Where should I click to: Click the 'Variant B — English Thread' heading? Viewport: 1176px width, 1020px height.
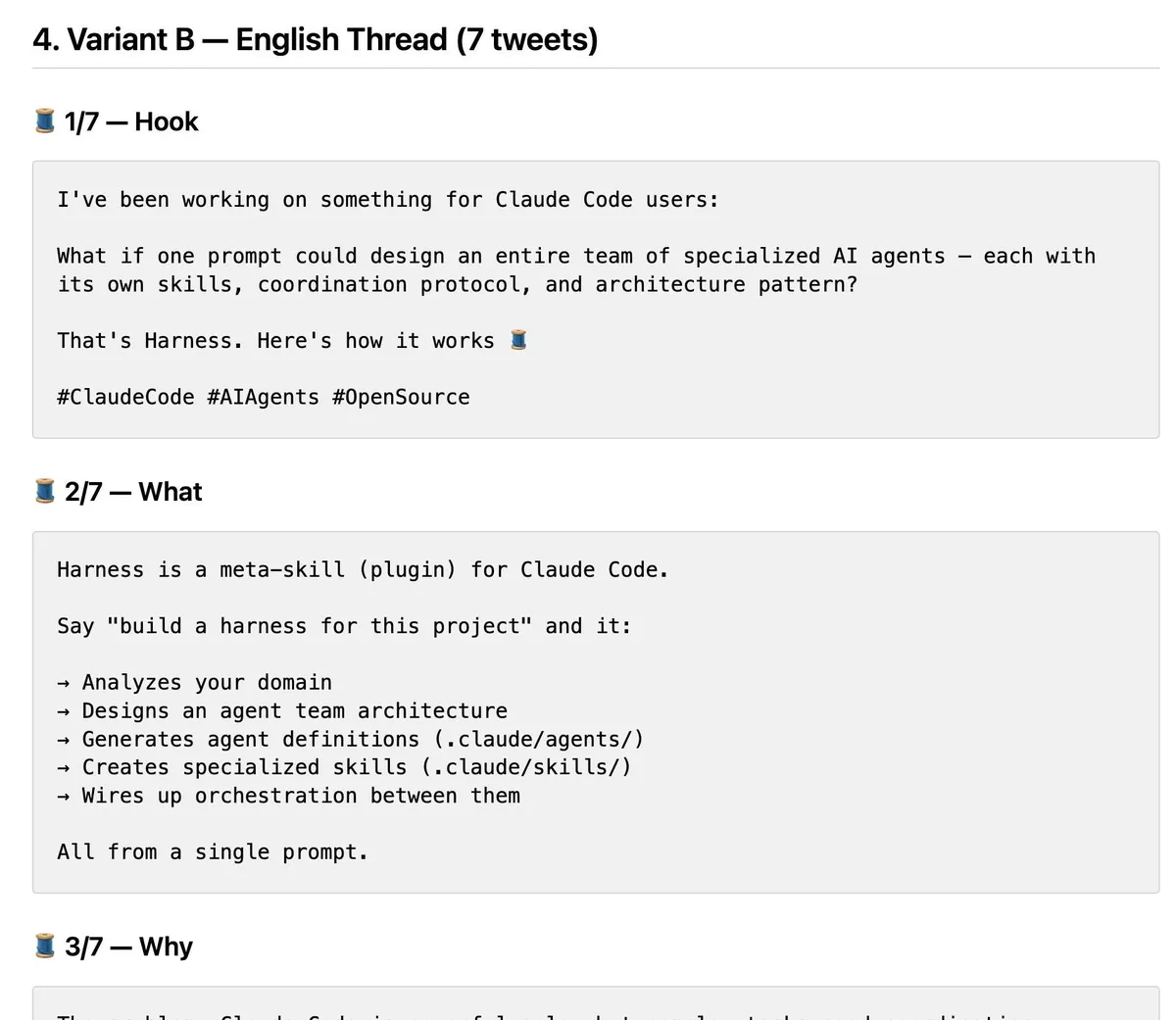315,39
